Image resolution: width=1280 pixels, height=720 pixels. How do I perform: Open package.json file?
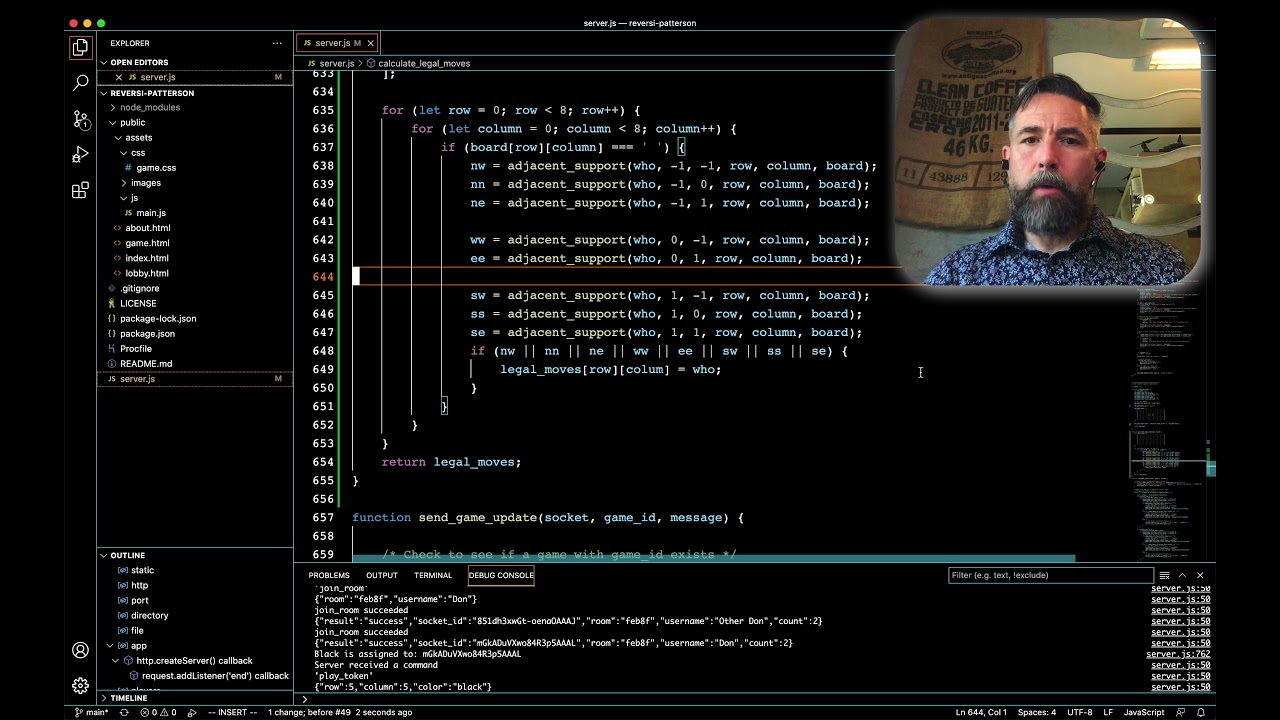click(147, 334)
